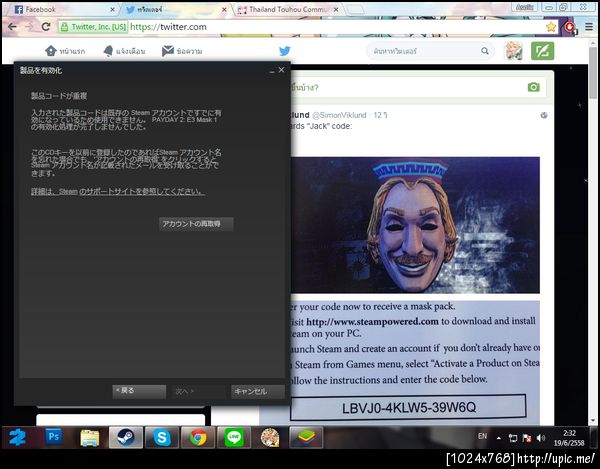Go back in Chrome
600x469 pixels.
click(x=12, y=27)
